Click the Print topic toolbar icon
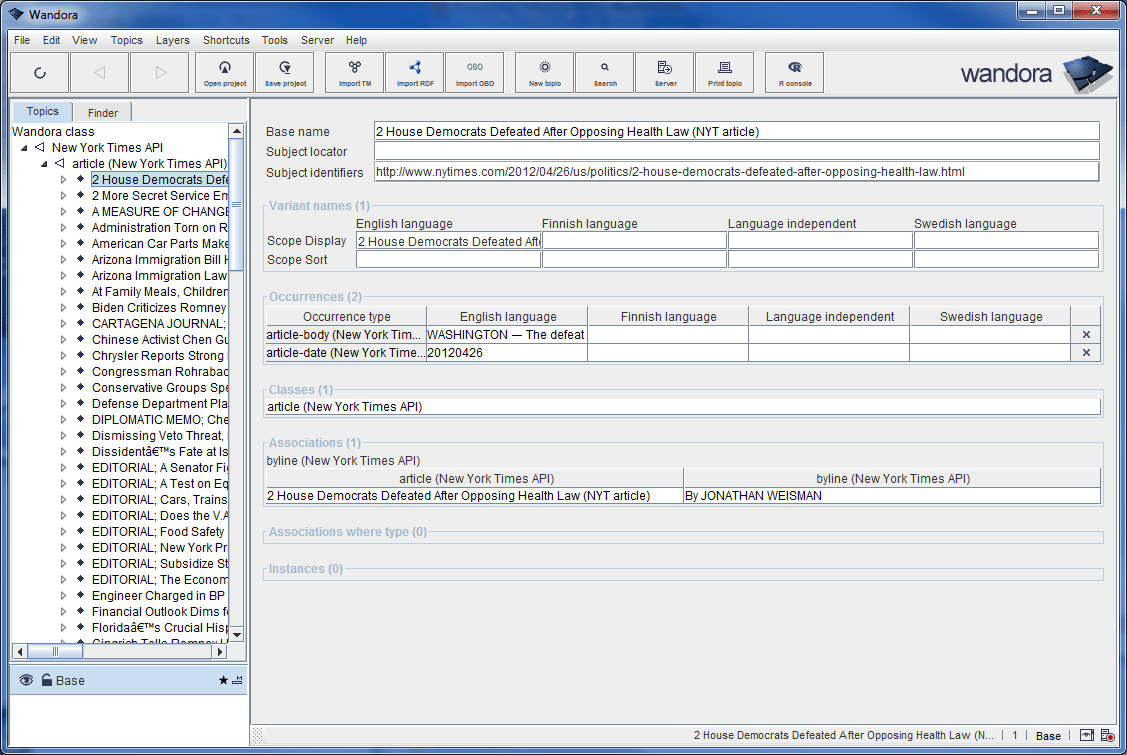Image resolution: width=1127 pixels, height=755 pixels. 725,73
